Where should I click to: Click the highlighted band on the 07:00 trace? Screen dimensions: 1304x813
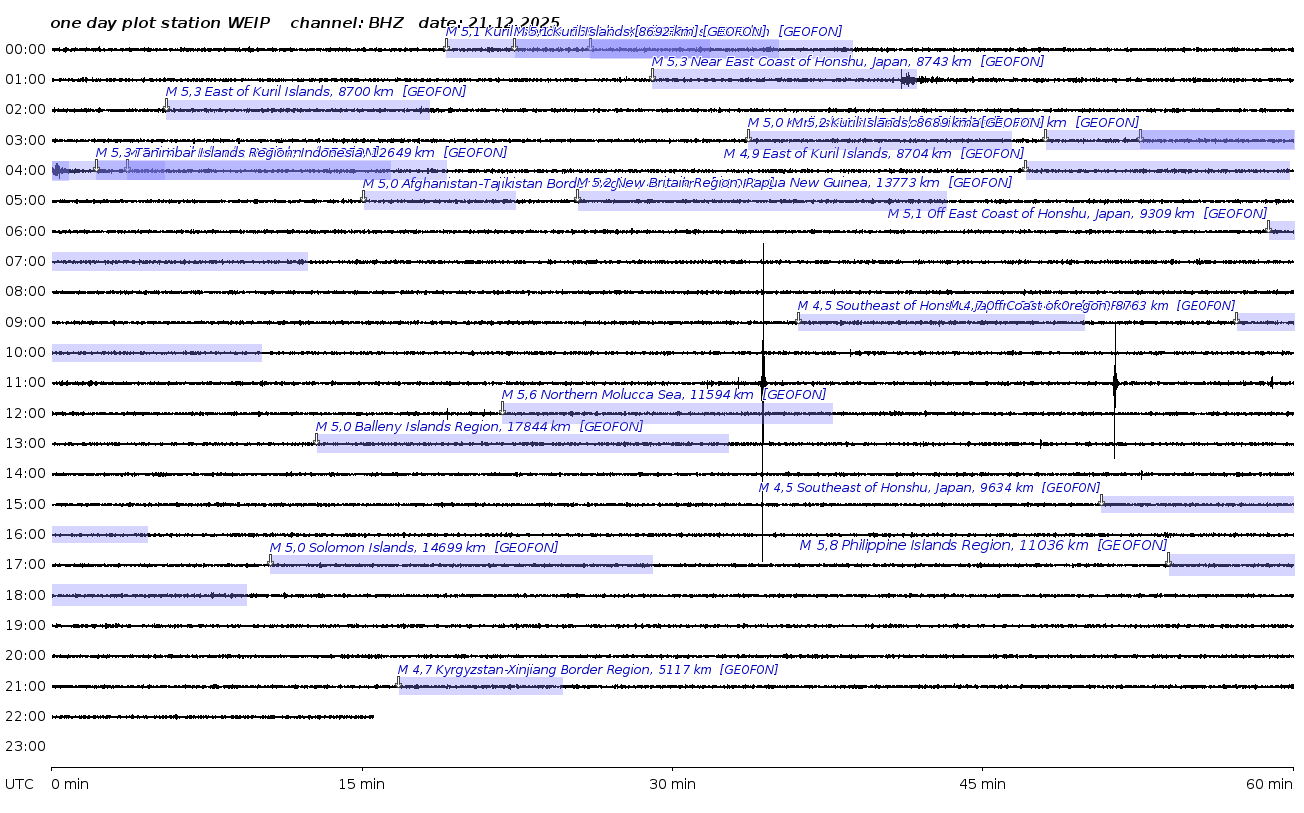tap(179, 262)
